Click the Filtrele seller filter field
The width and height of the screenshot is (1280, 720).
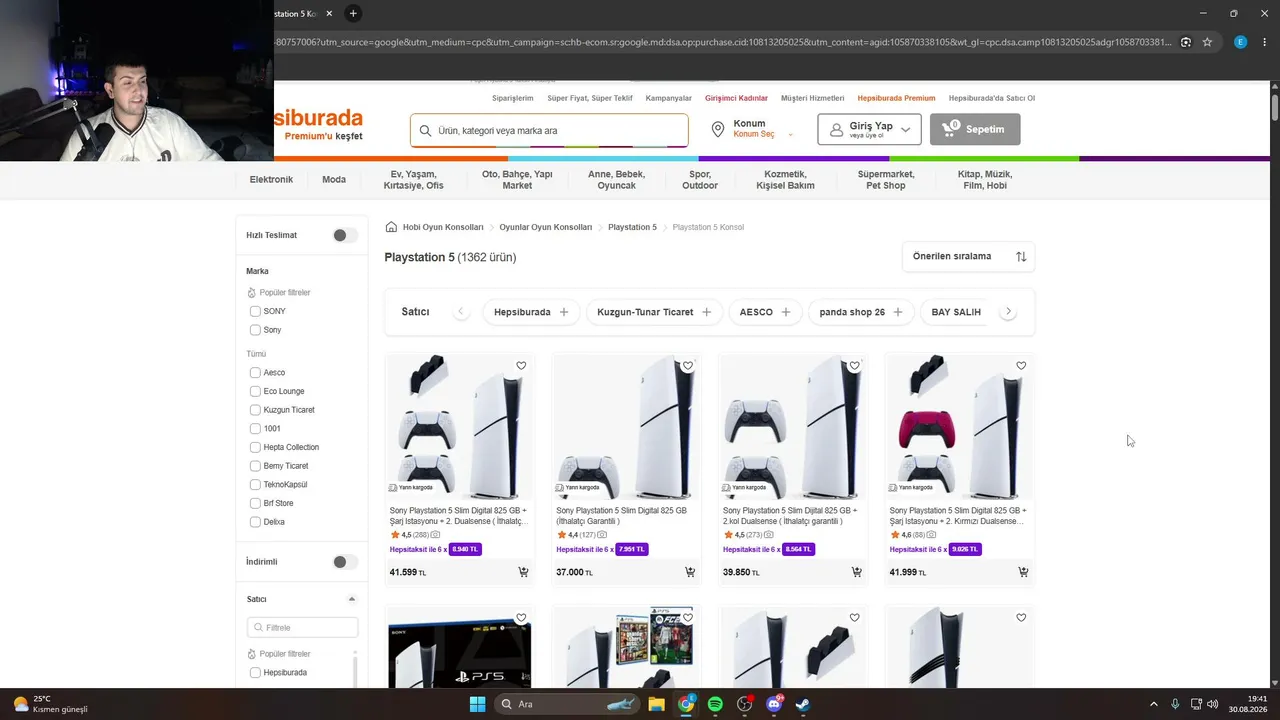[x=302, y=628]
